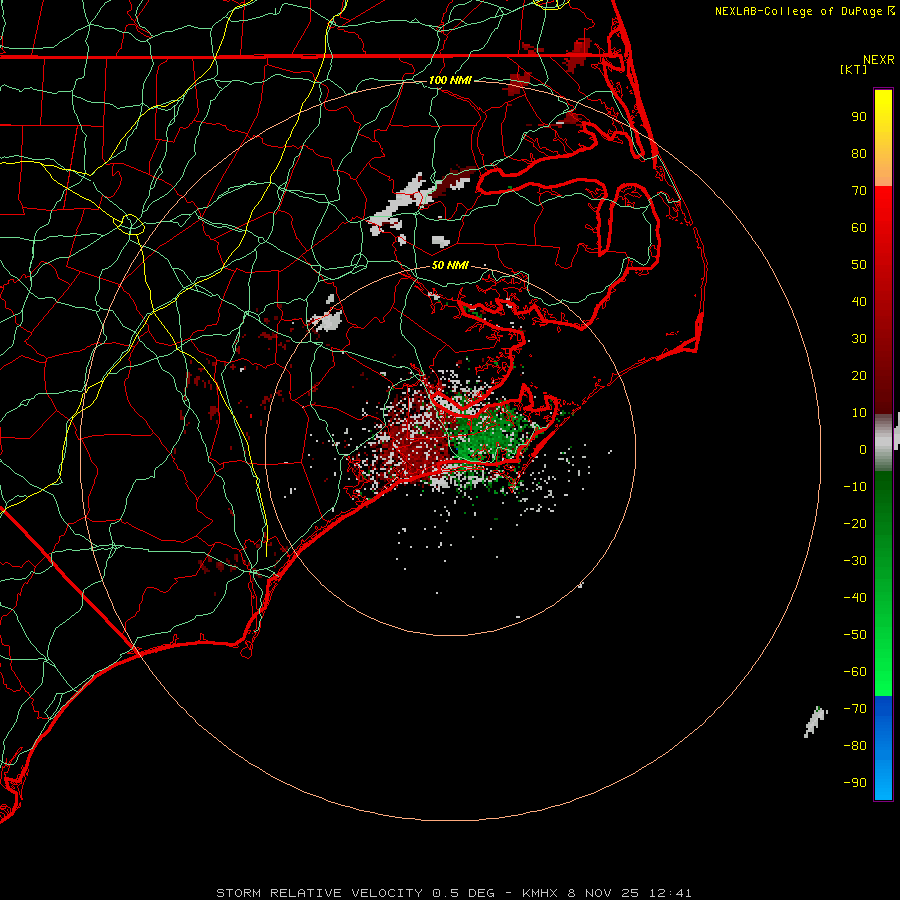Click the 0 value on the velocity scale

pyautogui.click(x=863, y=450)
